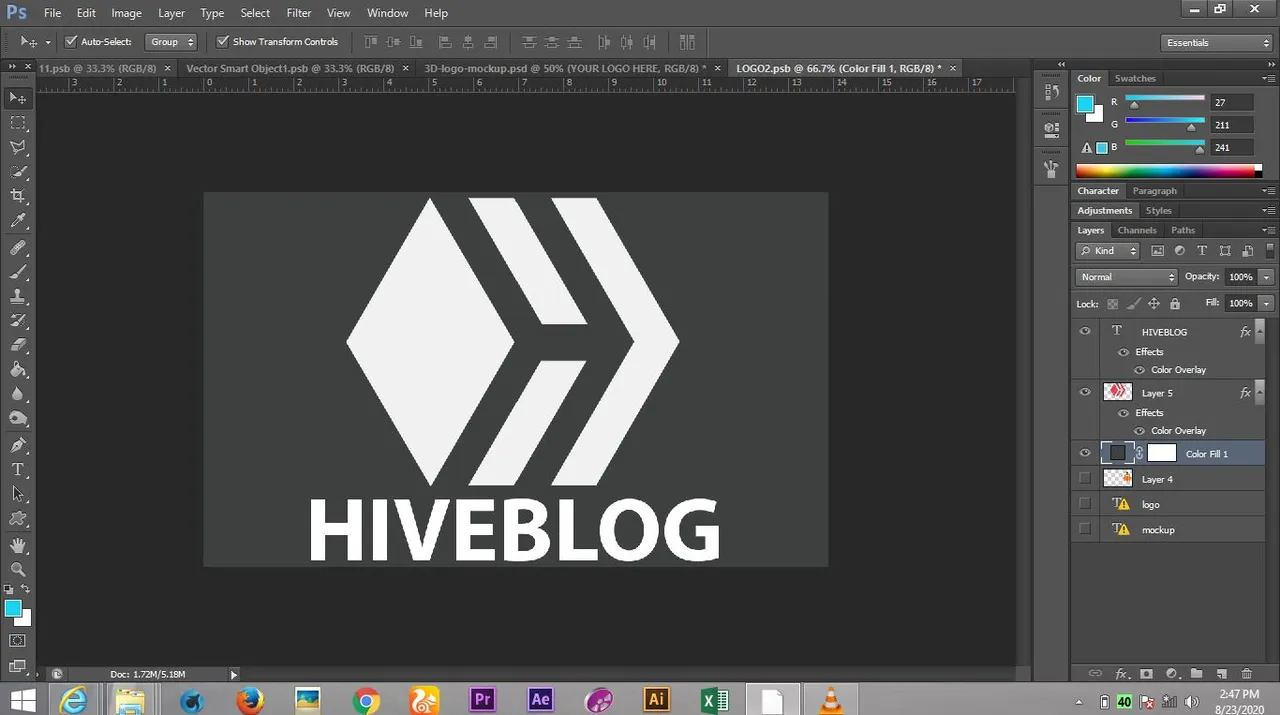Open the Normal blend mode dropdown
1280x715 pixels.
click(x=1127, y=277)
